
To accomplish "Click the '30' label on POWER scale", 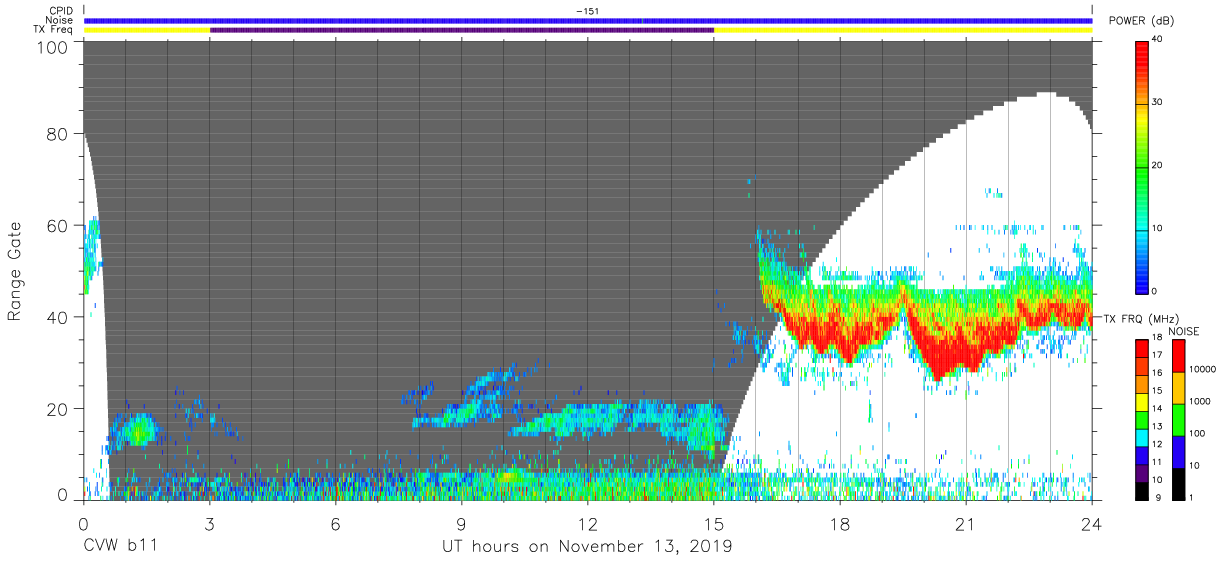I will point(1158,103).
